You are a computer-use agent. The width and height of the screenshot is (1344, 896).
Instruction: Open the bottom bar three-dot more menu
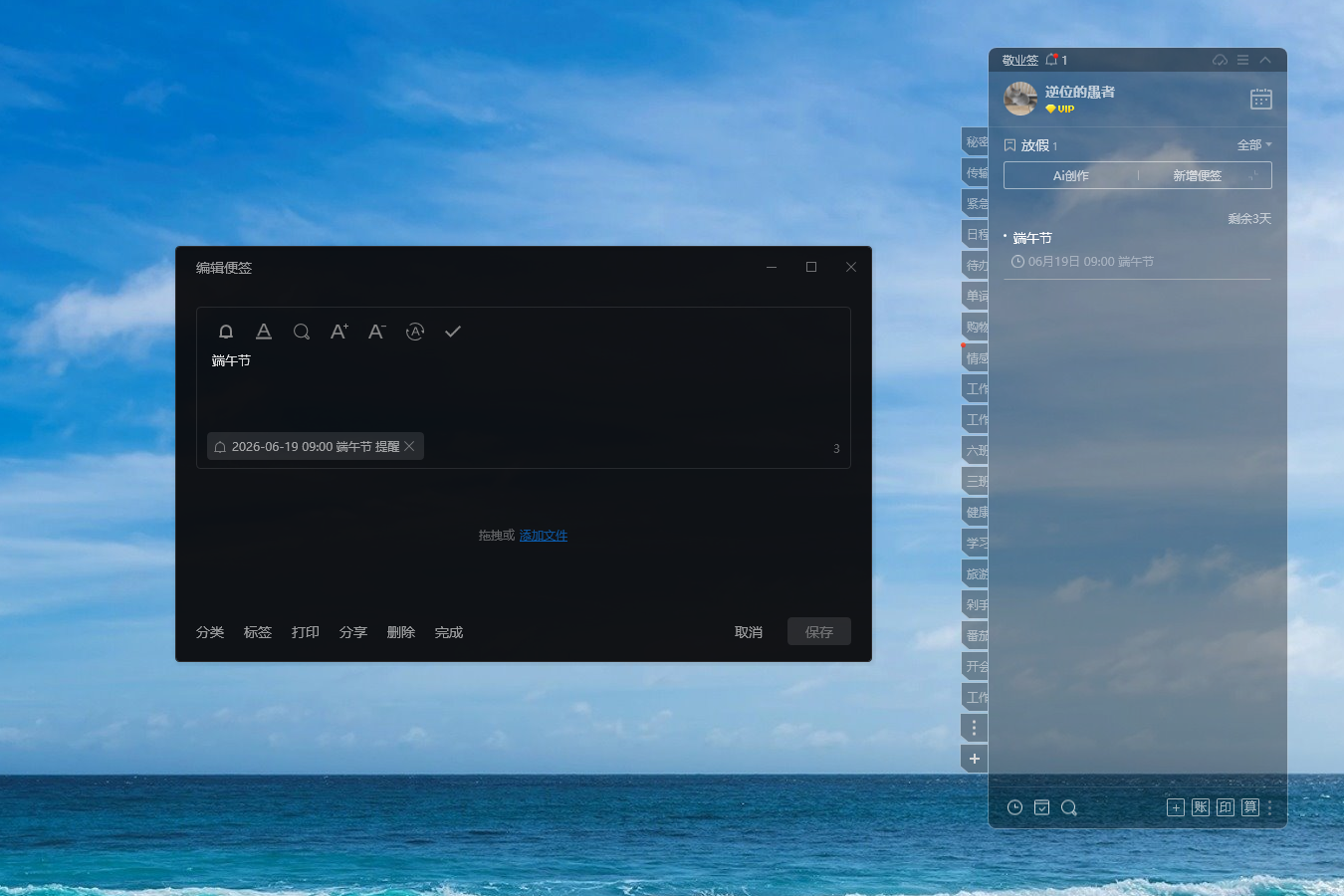pos(1269,807)
